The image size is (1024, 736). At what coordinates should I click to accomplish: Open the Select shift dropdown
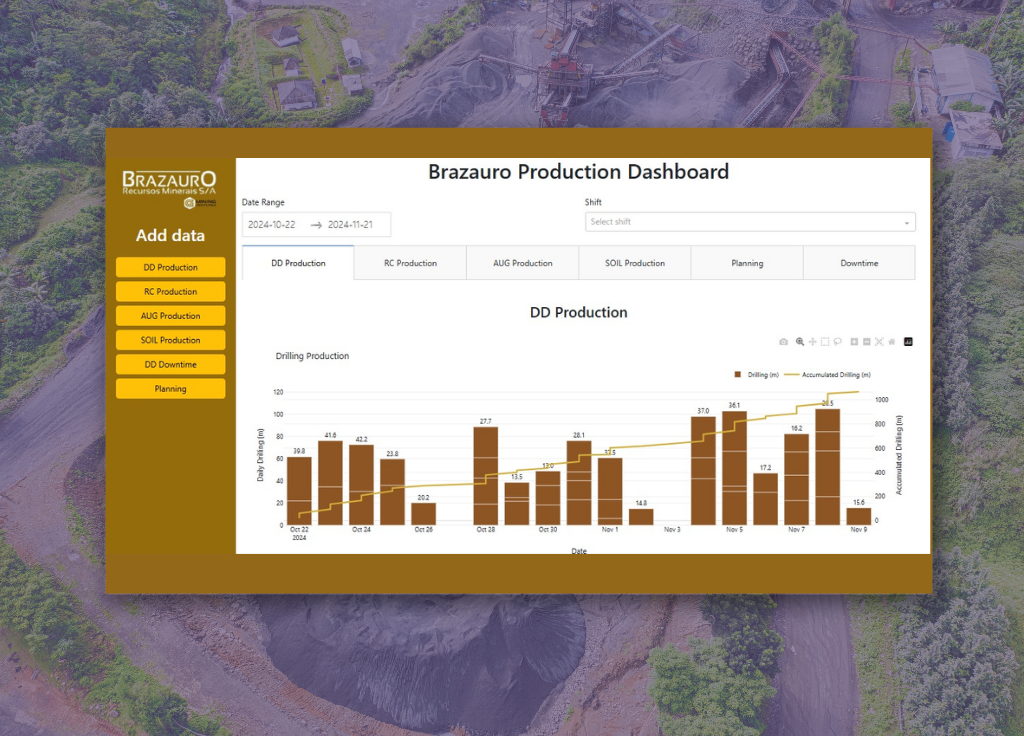[749, 221]
